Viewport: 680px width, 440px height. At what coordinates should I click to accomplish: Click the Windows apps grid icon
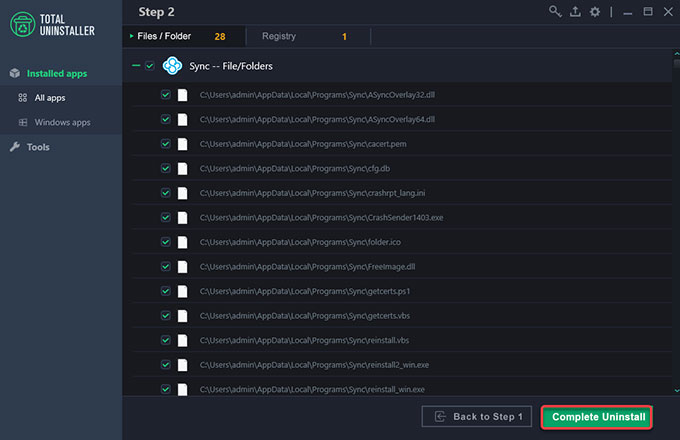click(23, 122)
